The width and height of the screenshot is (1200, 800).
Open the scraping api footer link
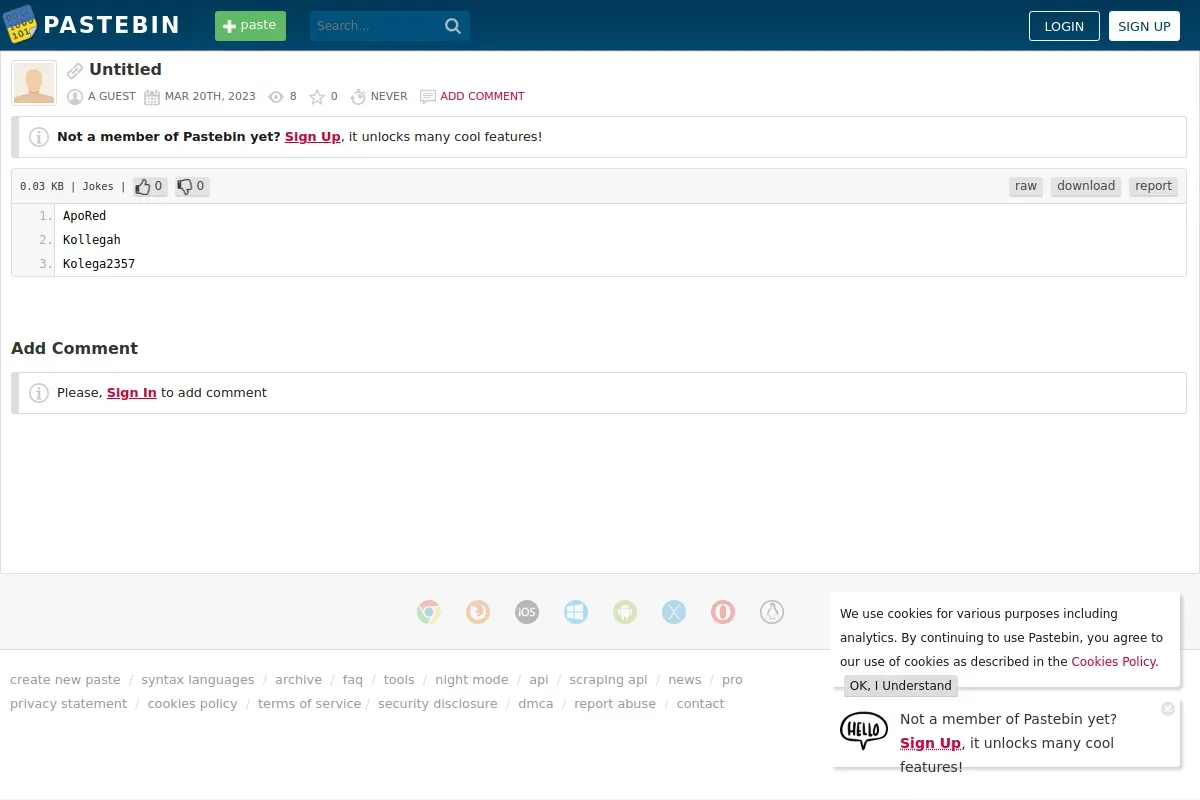click(608, 680)
